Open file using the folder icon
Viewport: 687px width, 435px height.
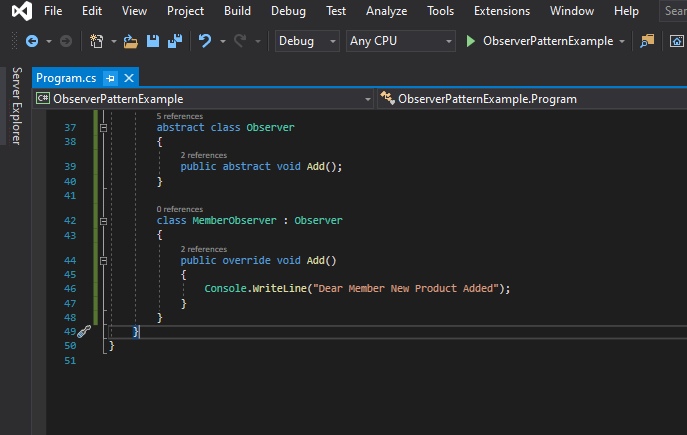(131, 41)
